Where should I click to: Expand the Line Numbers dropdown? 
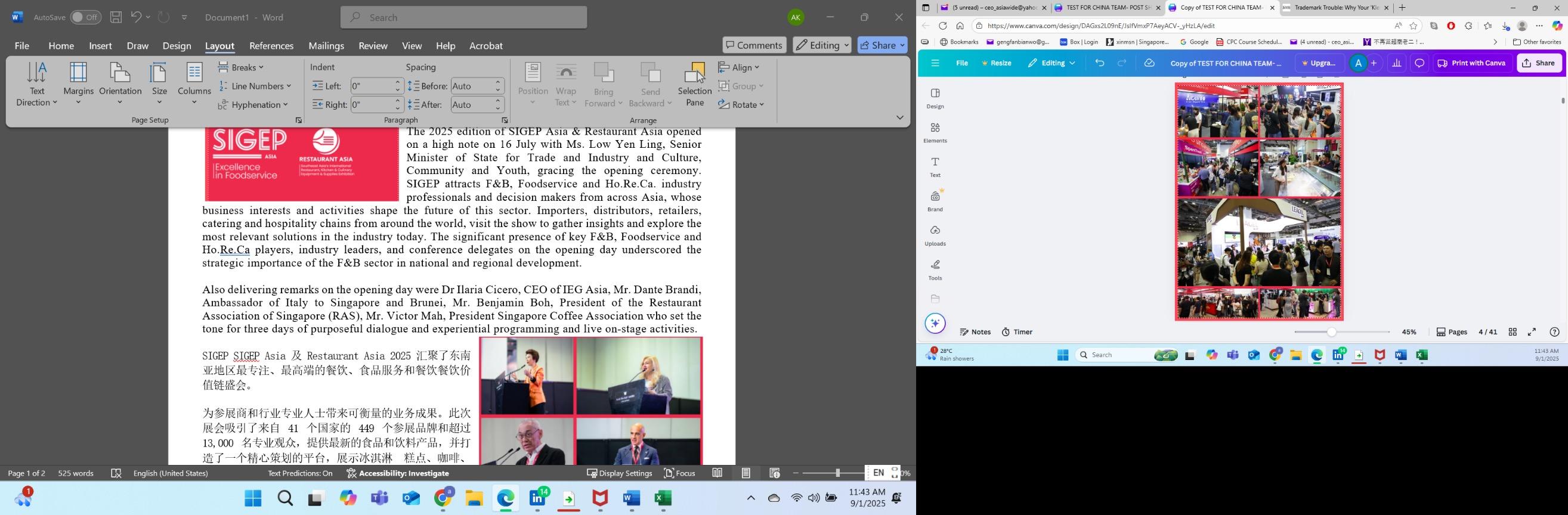(x=255, y=86)
